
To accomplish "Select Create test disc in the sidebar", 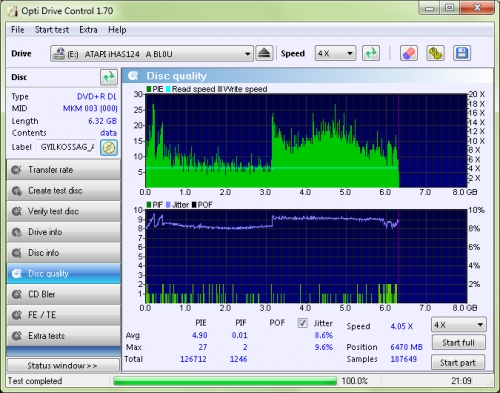I will [x=64, y=191].
